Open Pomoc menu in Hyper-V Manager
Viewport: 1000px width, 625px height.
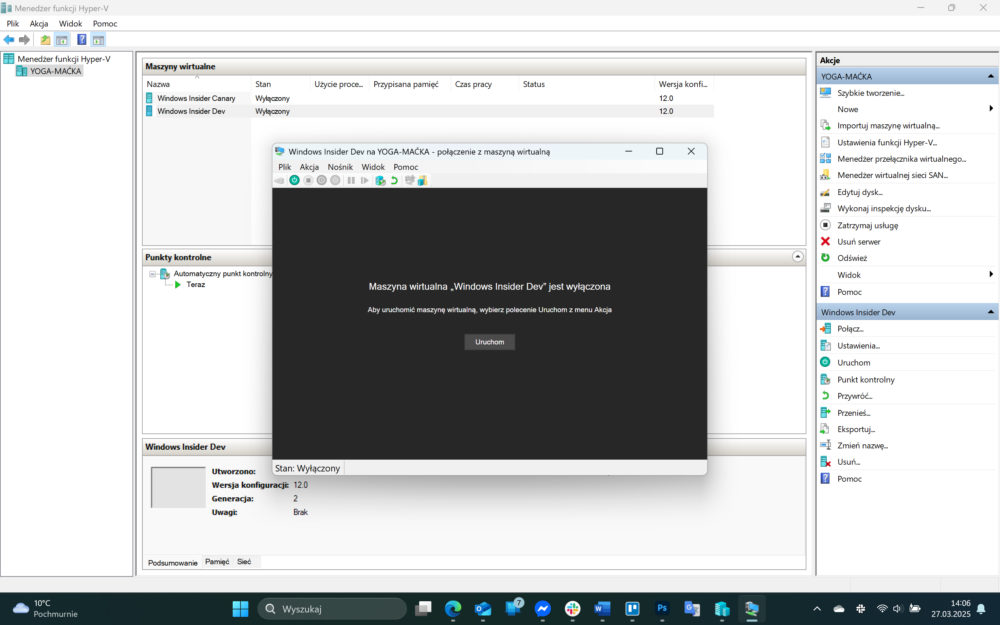(105, 24)
